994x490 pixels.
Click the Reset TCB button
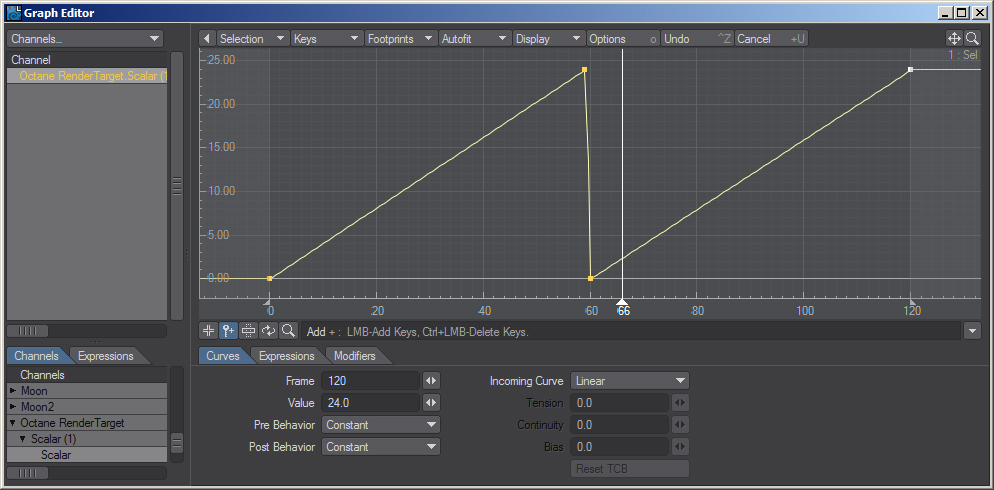click(x=629, y=469)
